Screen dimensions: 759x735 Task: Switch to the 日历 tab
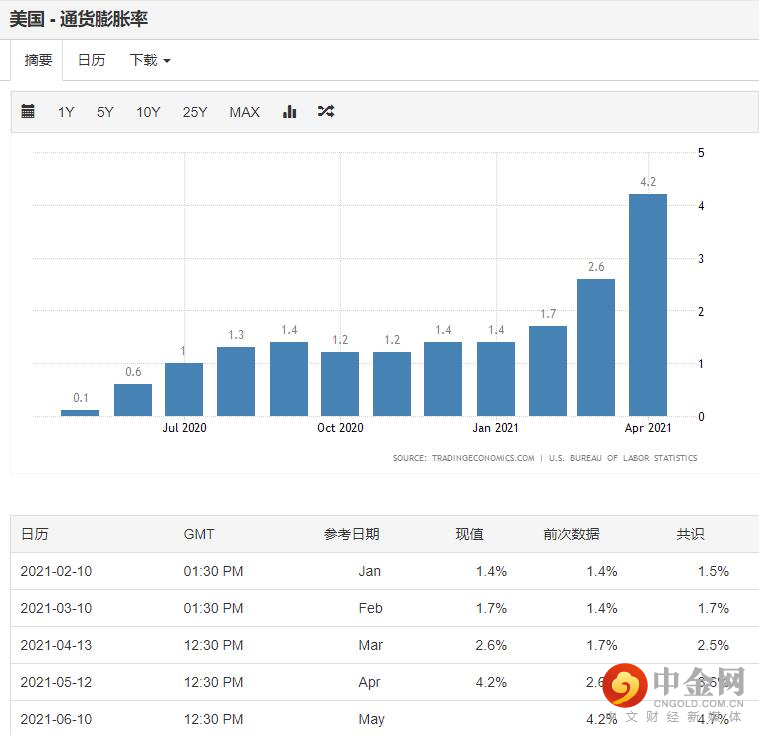91,60
